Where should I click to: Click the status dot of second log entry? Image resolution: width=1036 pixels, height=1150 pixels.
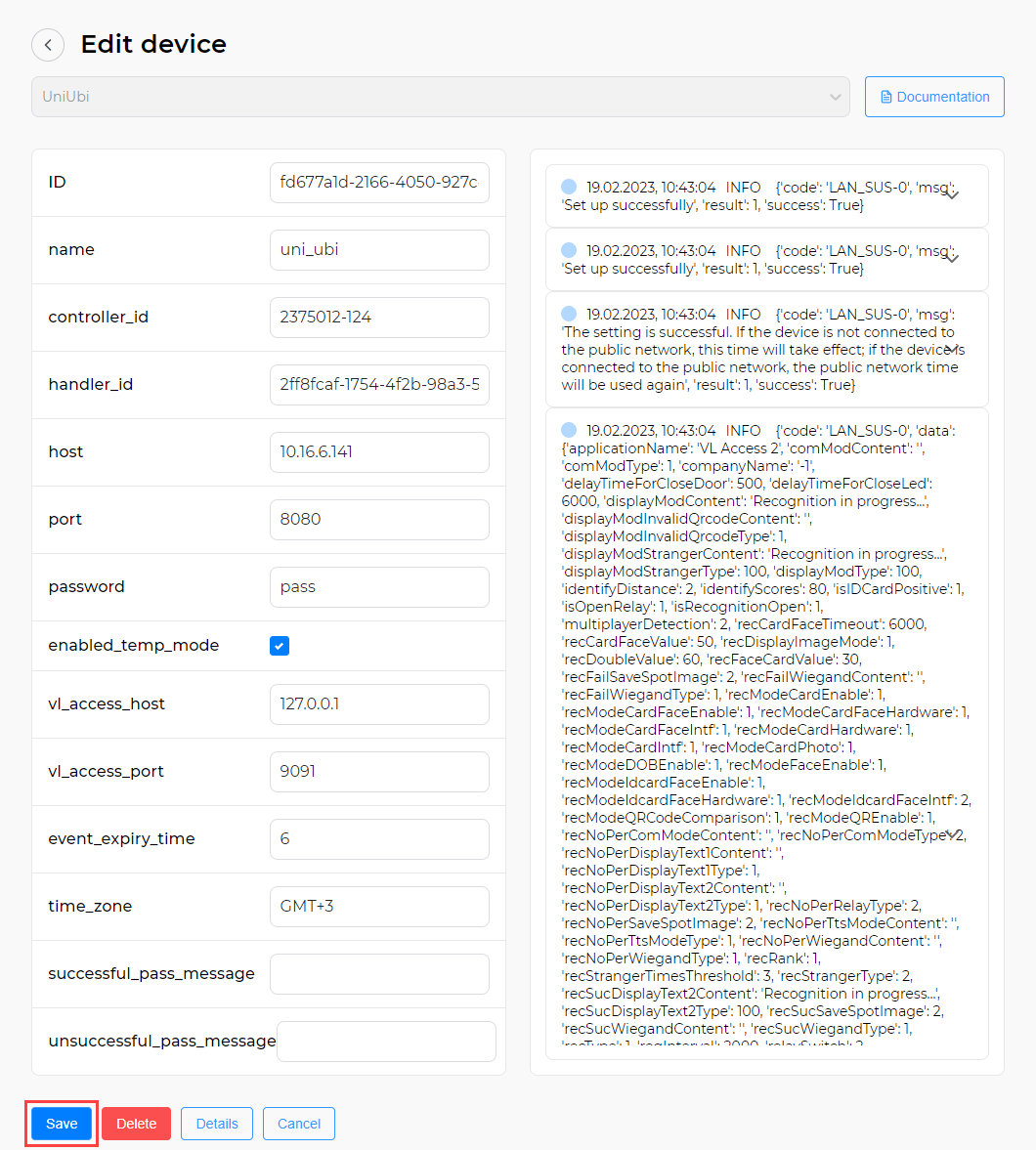(x=569, y=250)
